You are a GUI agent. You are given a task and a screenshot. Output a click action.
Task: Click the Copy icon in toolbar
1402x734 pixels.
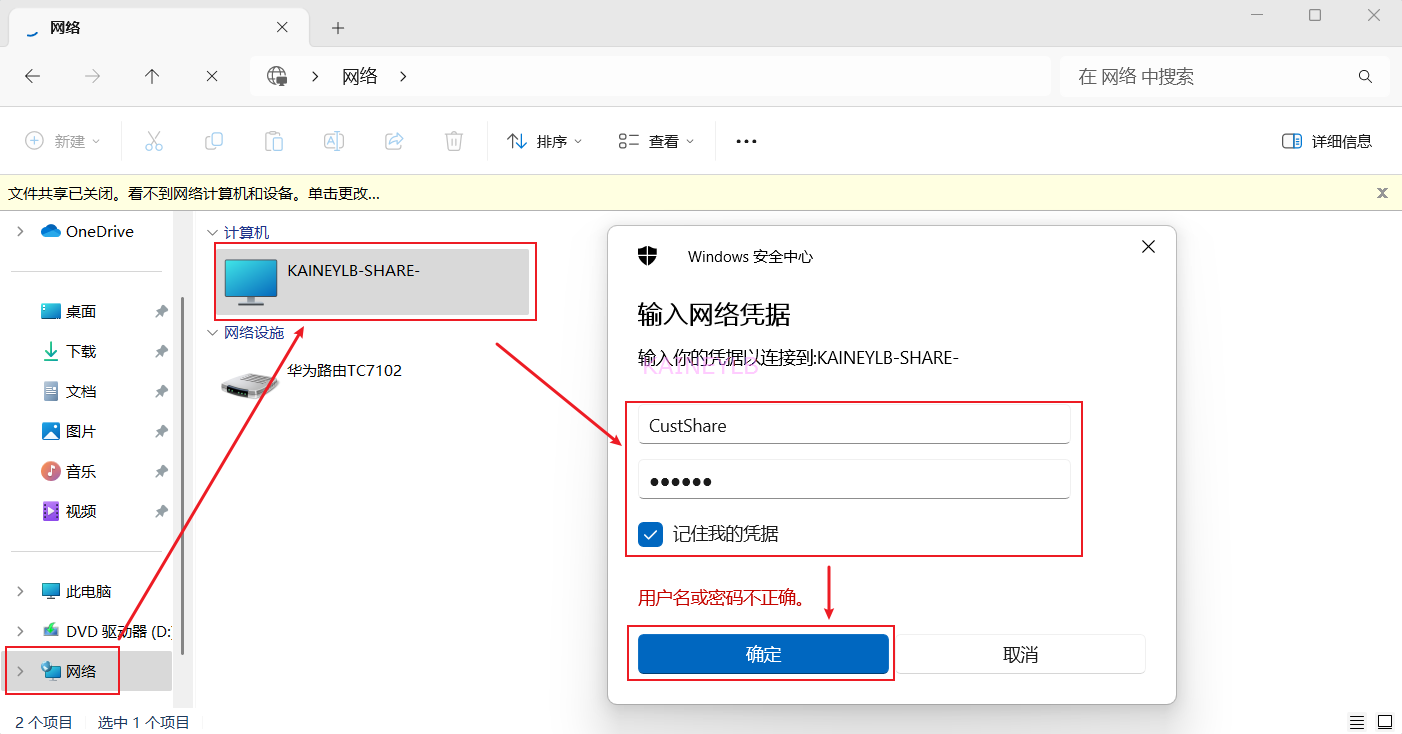tap(213, 141)
